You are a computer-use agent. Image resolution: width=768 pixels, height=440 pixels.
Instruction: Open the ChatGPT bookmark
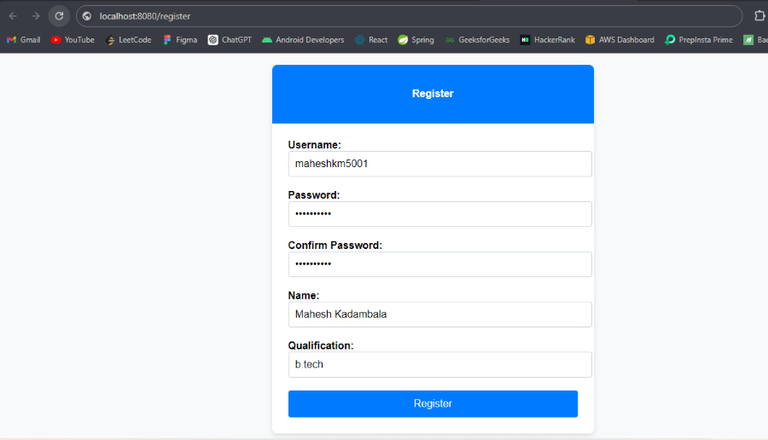pyautogui.click(x=230, y=40)
